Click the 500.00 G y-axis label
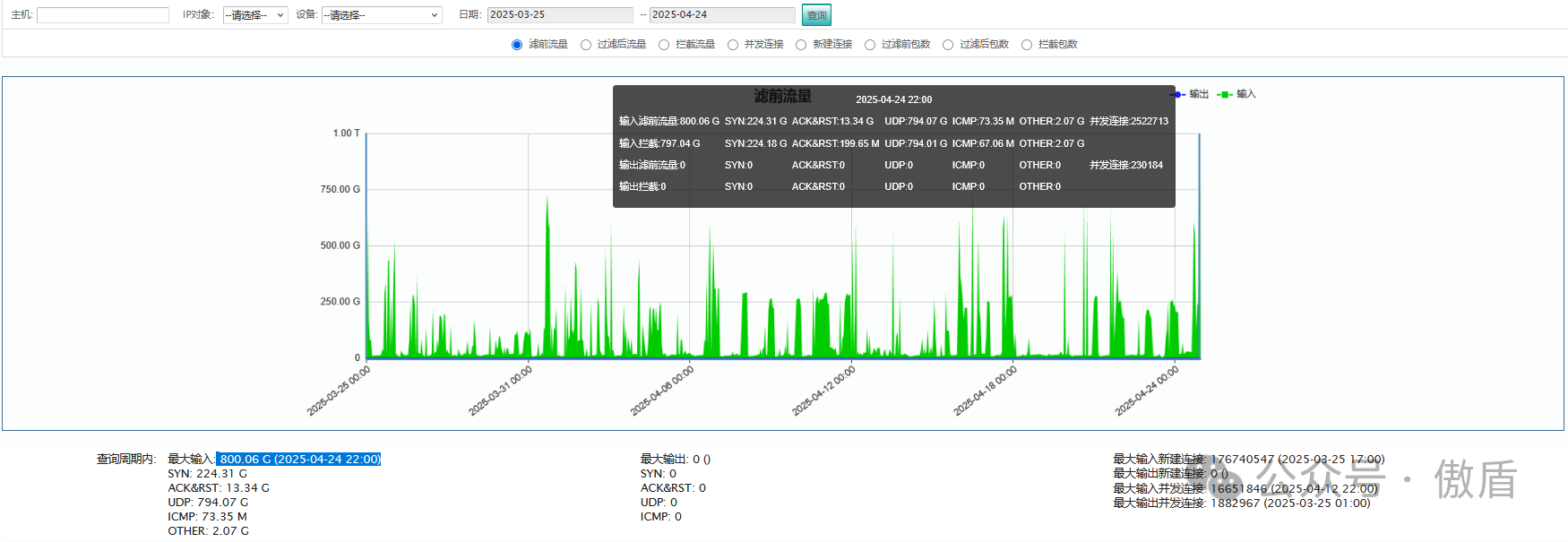Viewport: 1568px width, 542px height. point(340,245)
